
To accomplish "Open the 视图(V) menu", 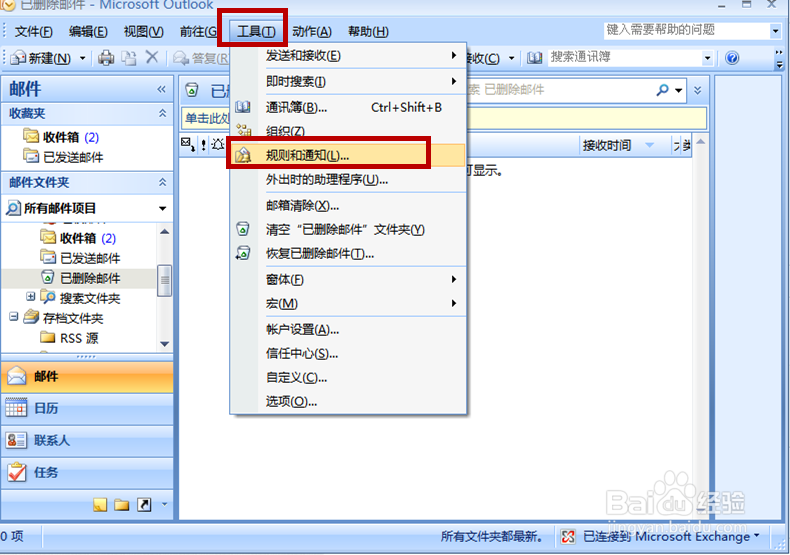I will 144,32.
